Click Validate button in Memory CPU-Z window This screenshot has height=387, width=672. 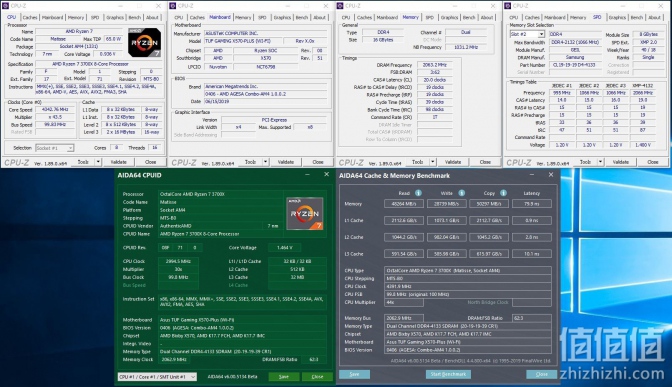[x=453, y=162]
